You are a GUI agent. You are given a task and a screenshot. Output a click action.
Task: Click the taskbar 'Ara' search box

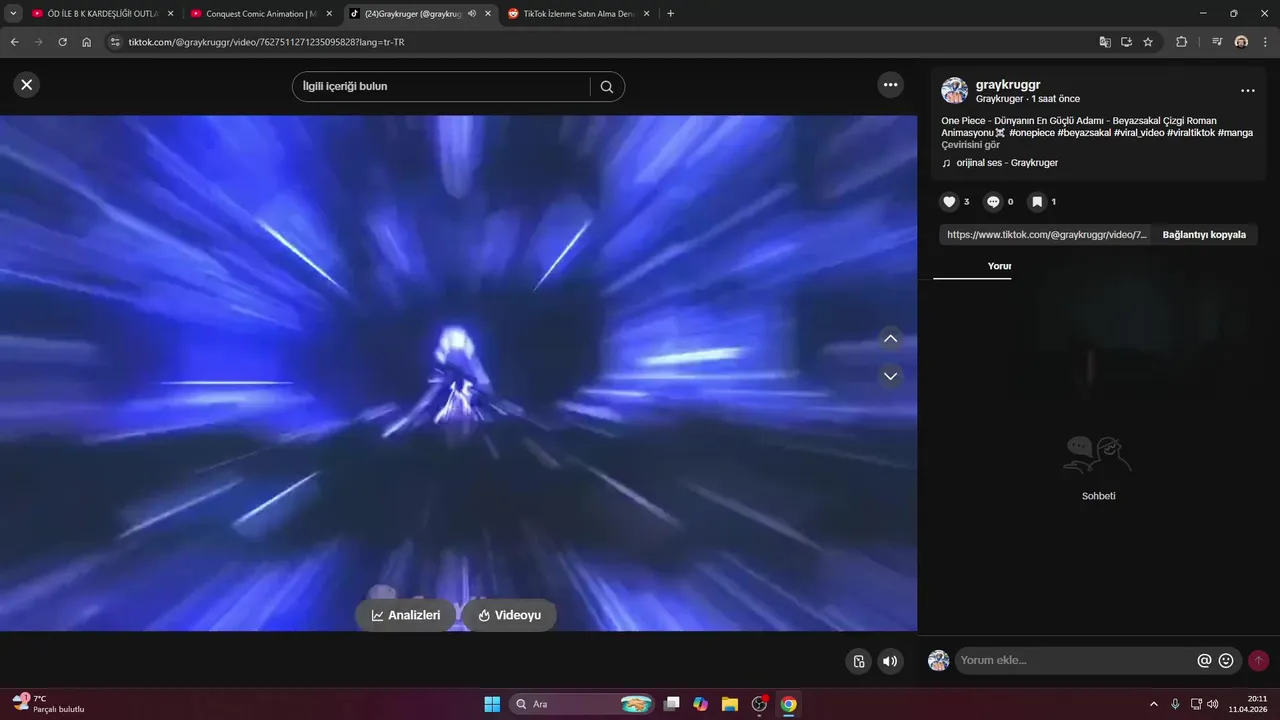pyautogui.click(x=583, y=704)
